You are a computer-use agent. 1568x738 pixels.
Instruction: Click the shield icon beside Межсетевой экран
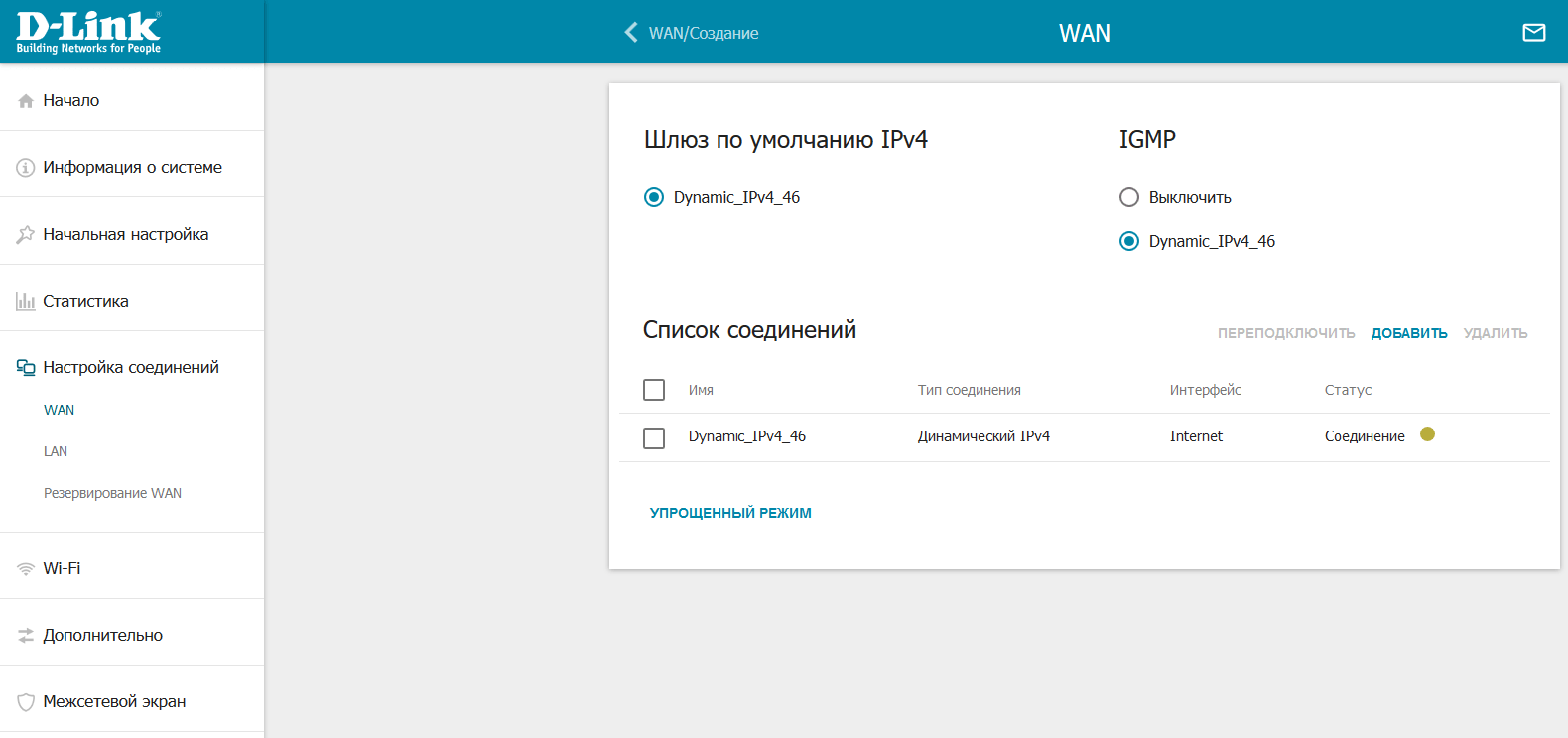(26, 702)
